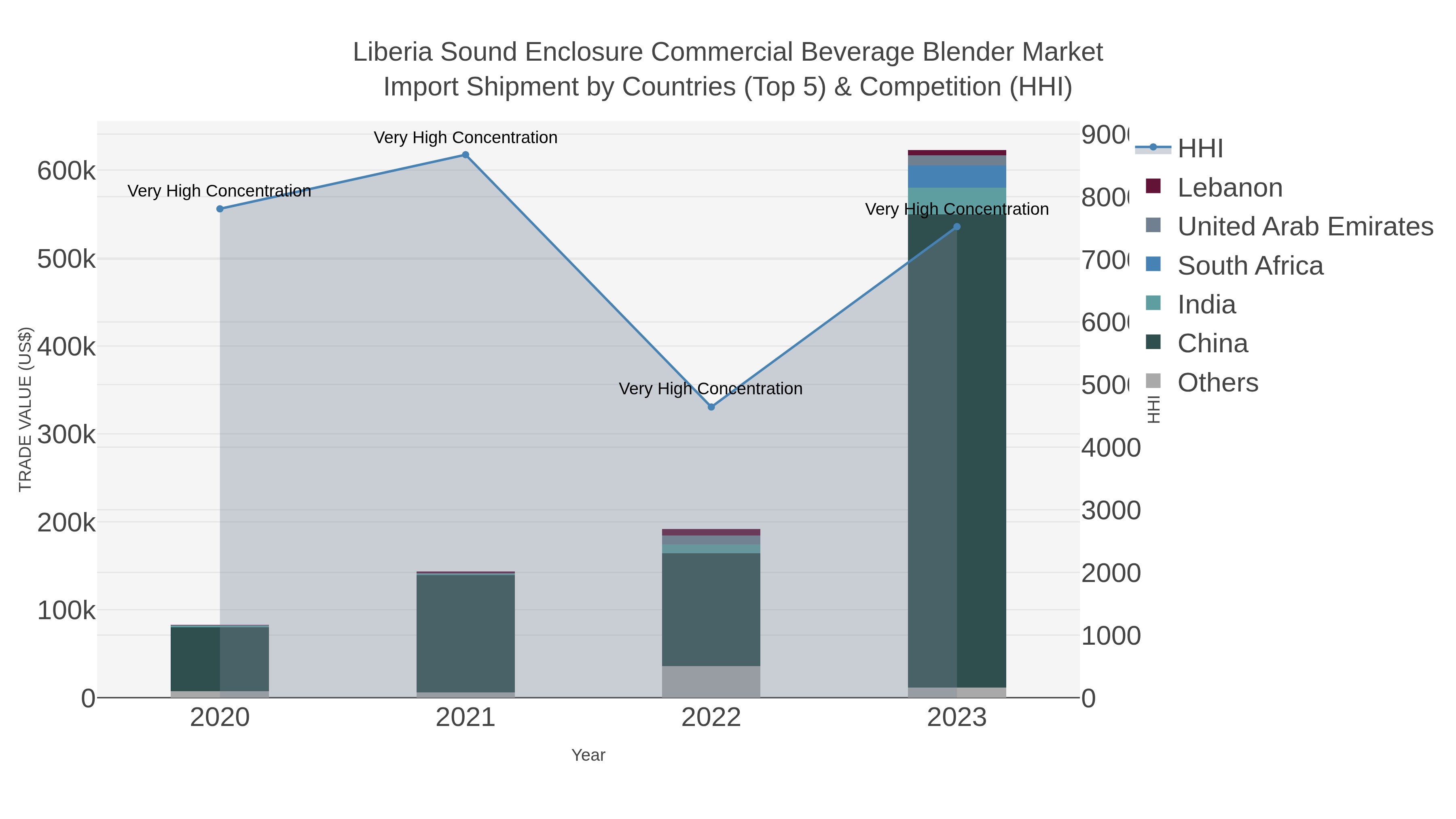1456x819 pixels.
Task: Click the 2020 HHI data point
Action: point(220,209)
